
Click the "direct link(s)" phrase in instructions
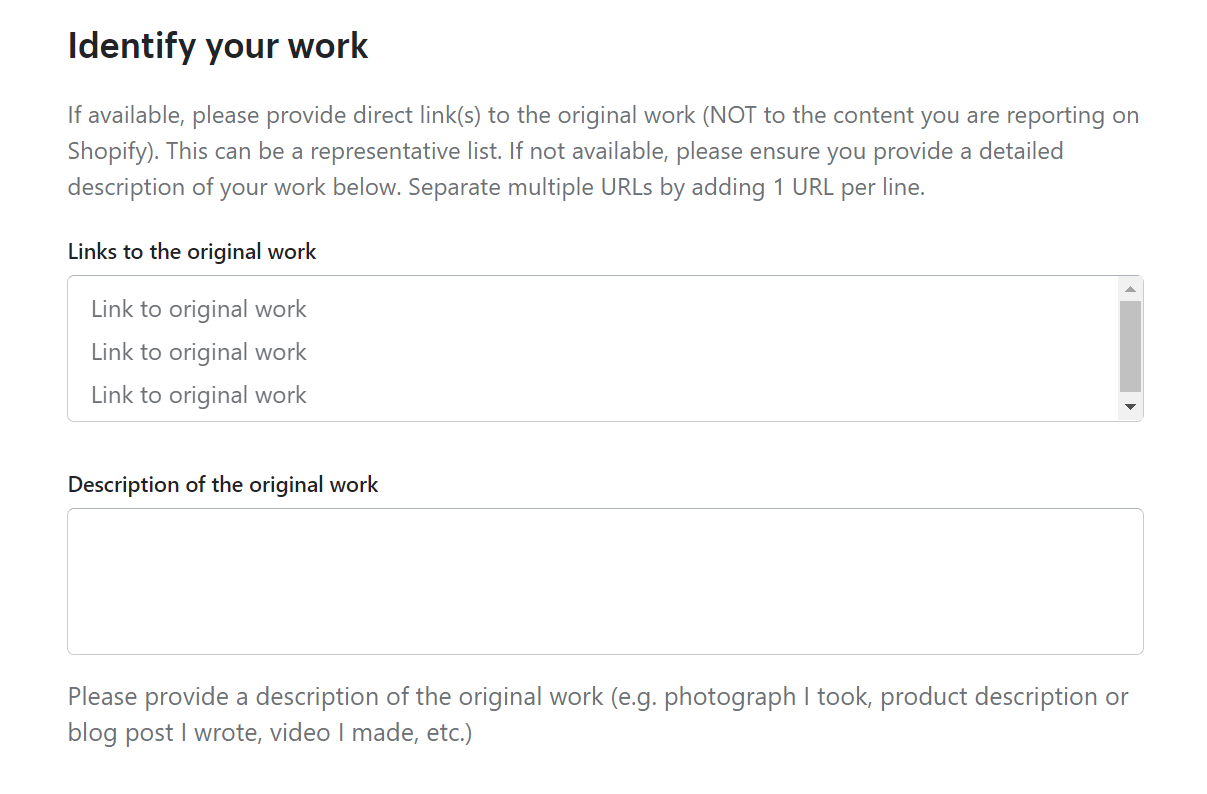[x=417, y=116]
